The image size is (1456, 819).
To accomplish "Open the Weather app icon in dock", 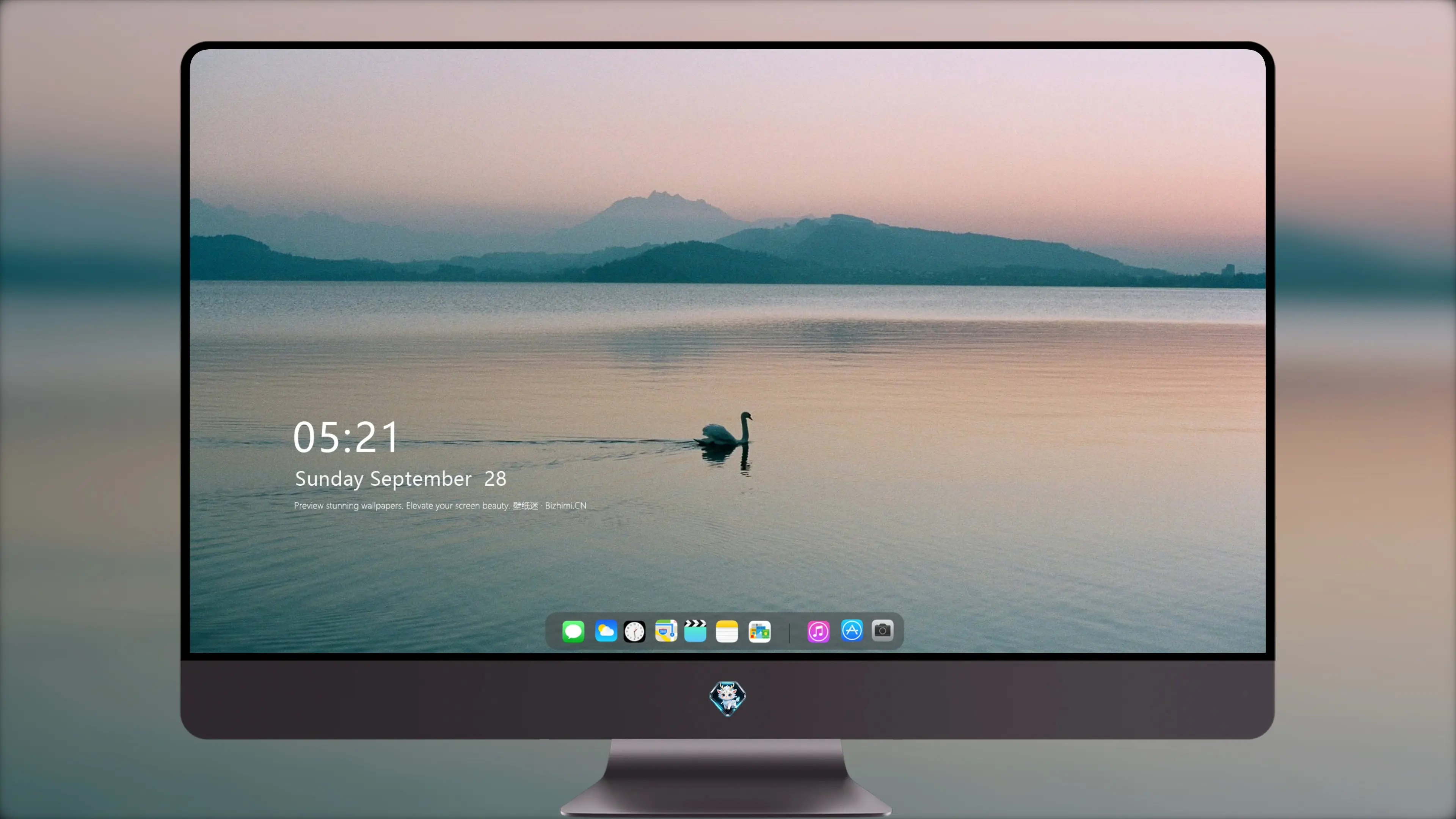I will (606, 631).
